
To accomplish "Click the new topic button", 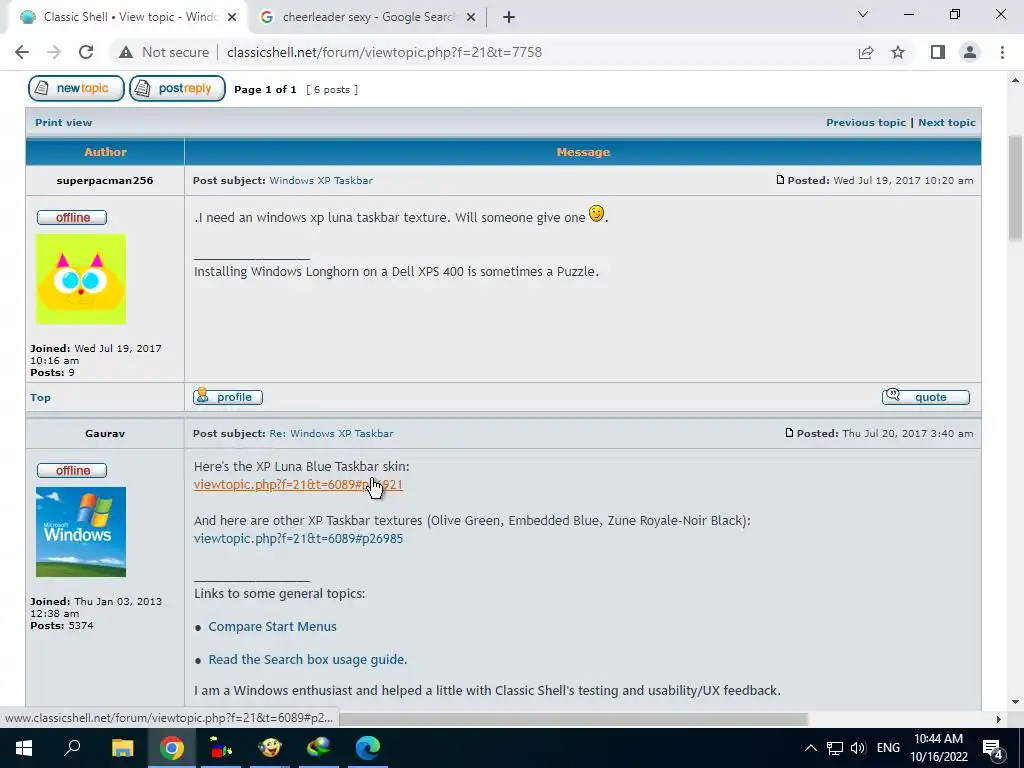I will pyautogui.click(x=76, y=88).
